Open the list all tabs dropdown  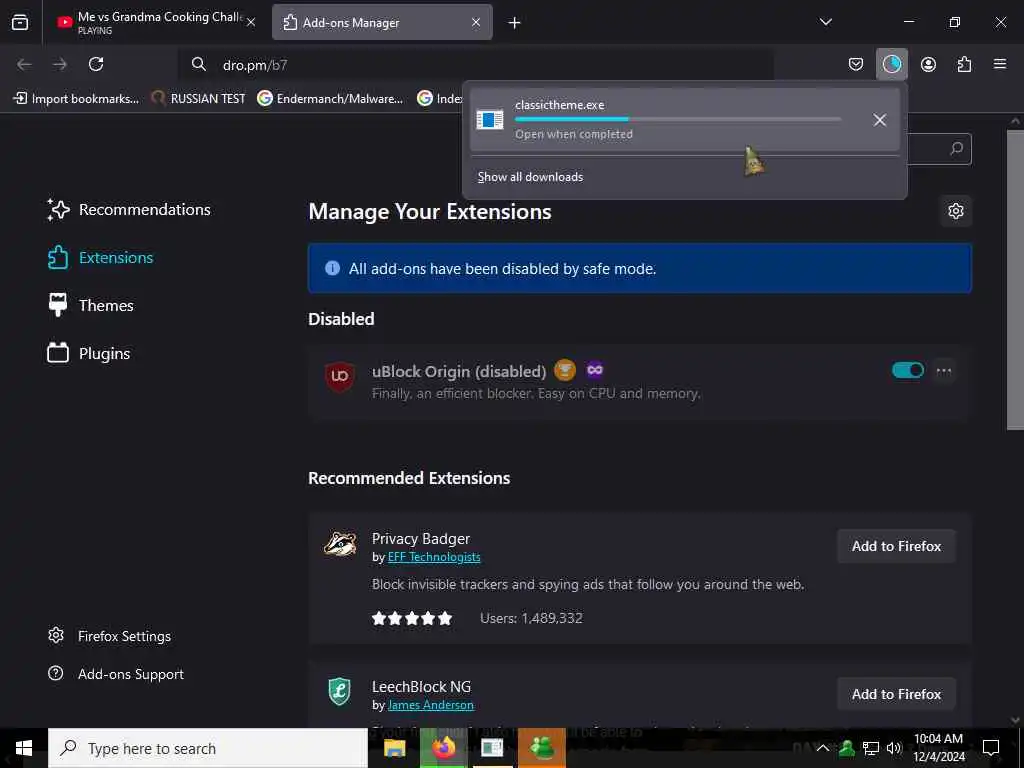pos(825,22)
